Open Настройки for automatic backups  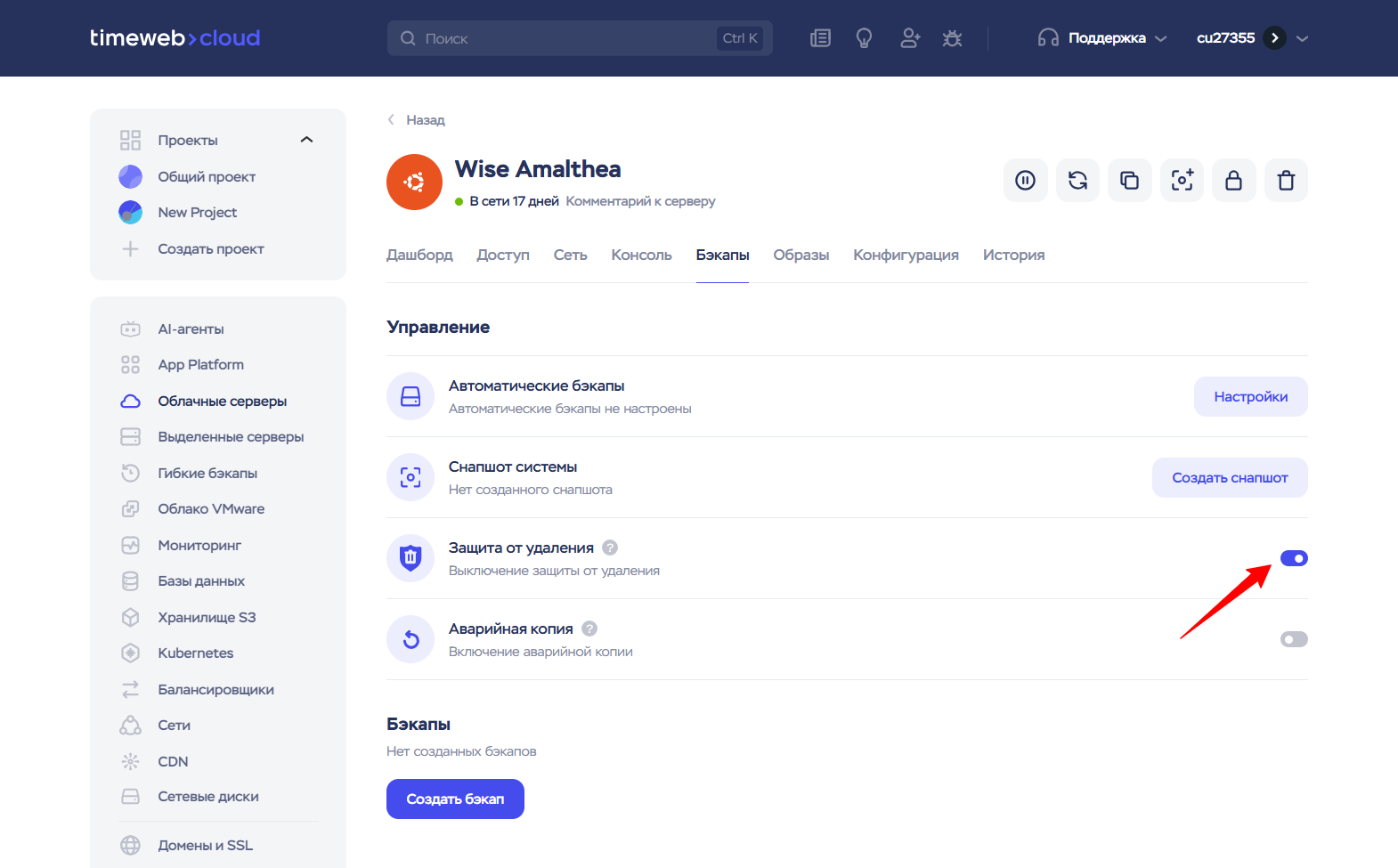1250,397
